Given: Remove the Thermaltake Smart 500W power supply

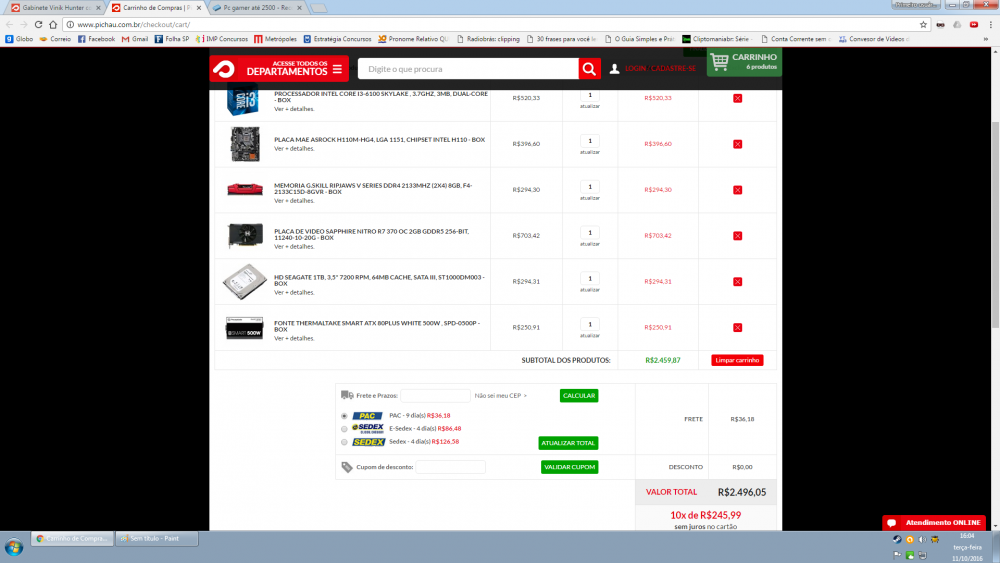Looking at the screenshot, I should [x=737, y=327].
